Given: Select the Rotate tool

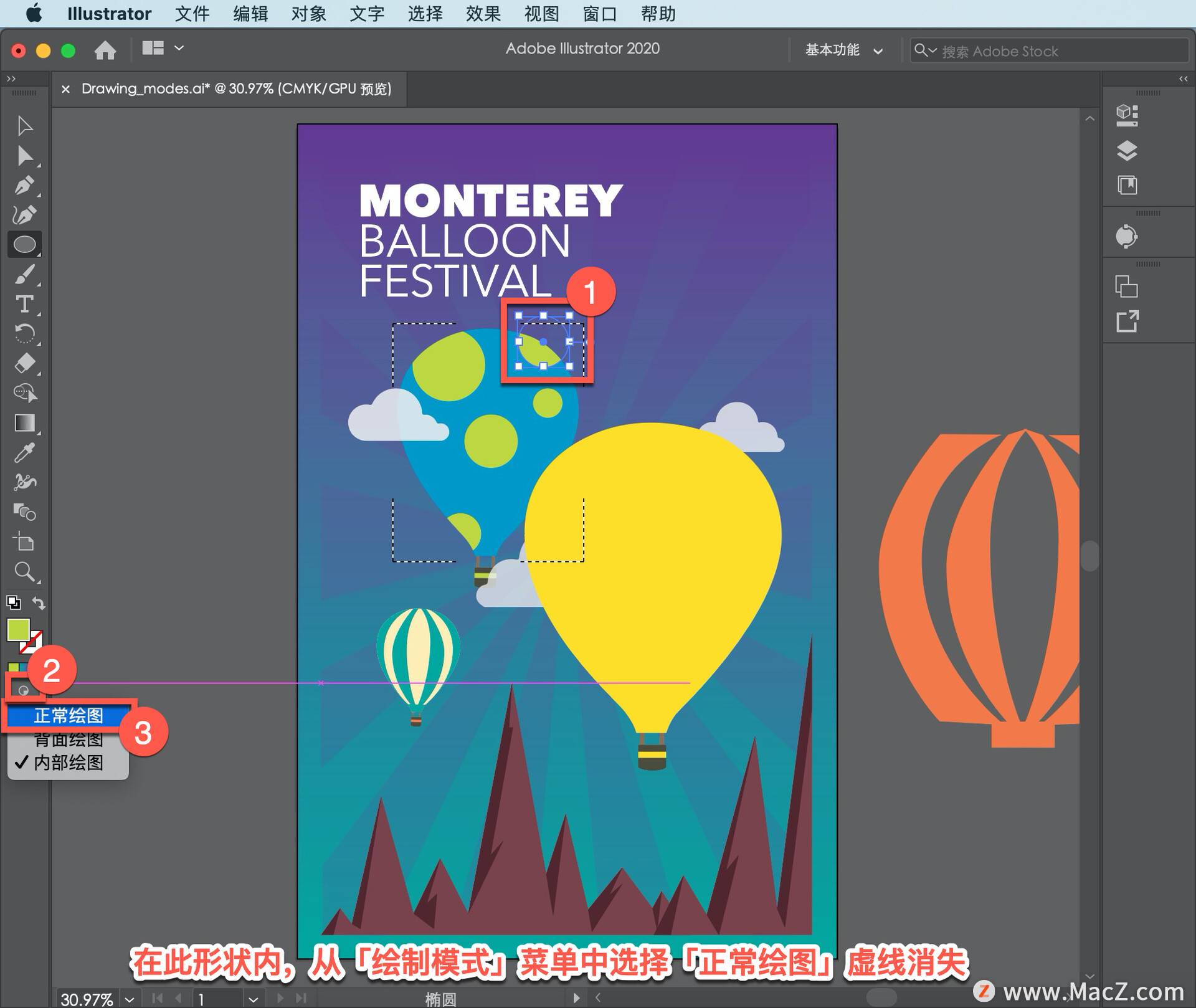Looking at the screenshot, I should tap(24, 334).
